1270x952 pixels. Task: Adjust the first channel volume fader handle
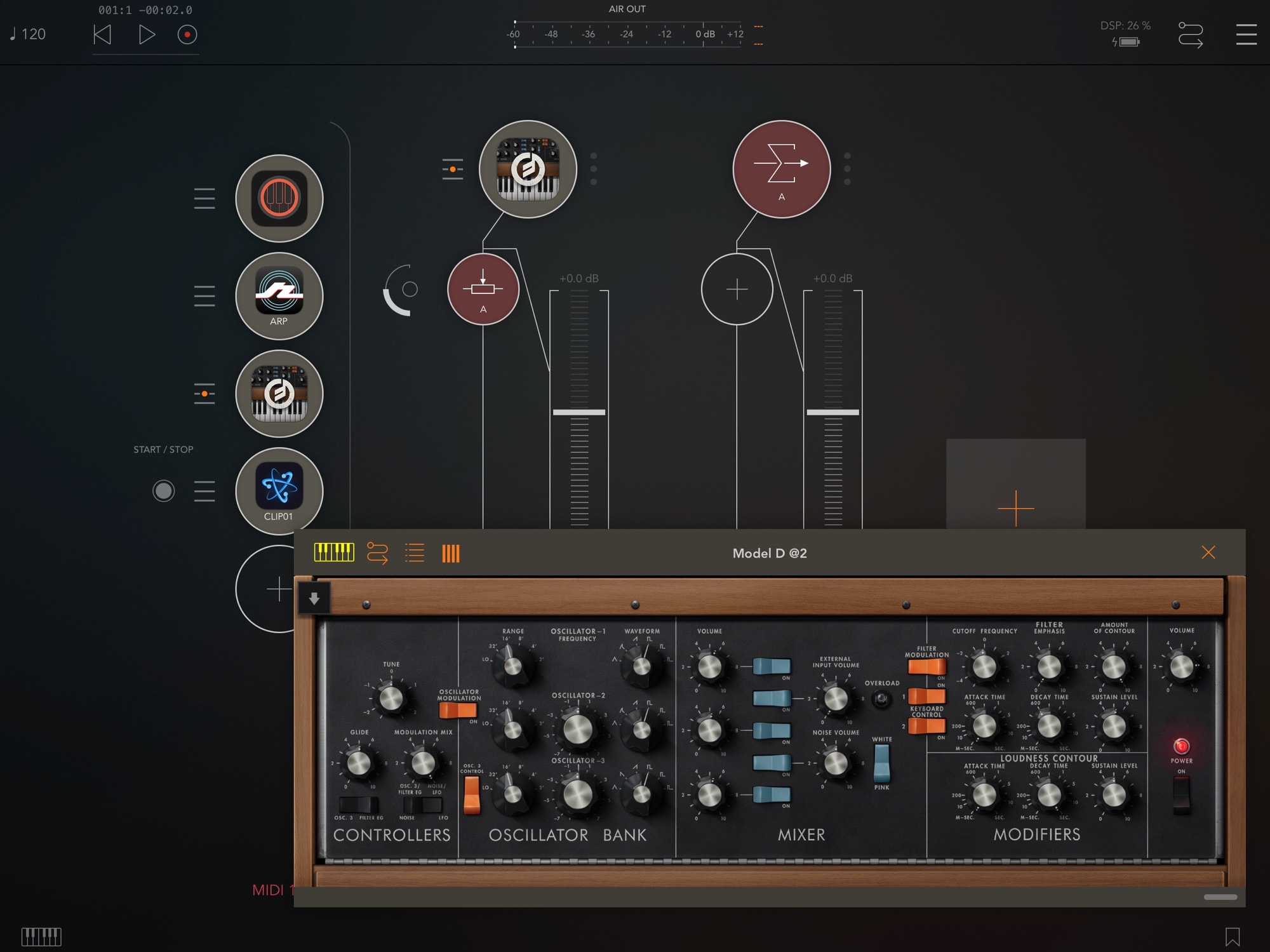(x=579, y=412)
